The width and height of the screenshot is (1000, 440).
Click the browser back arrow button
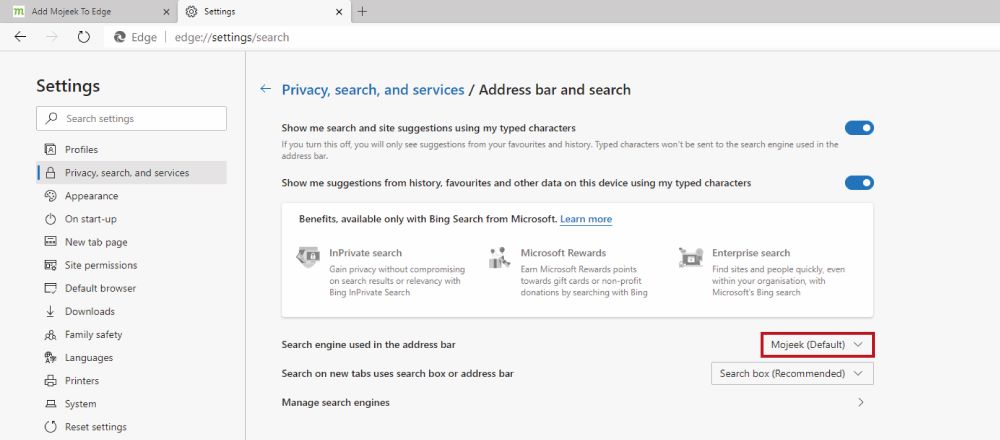(20, 36)
